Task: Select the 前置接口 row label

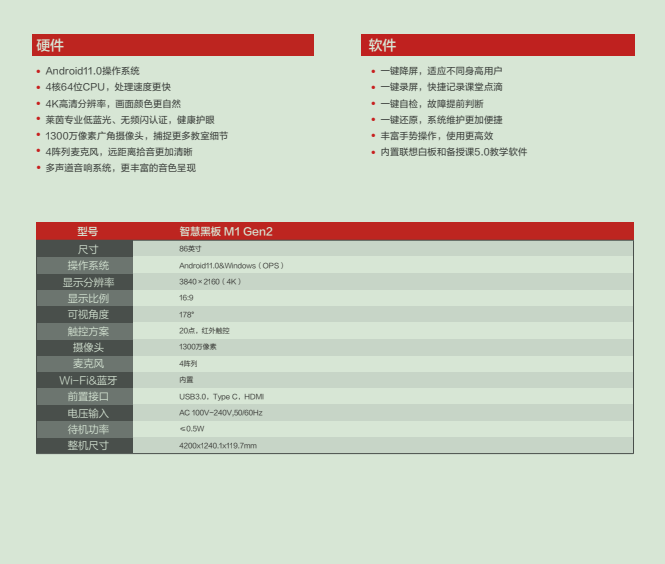Action: 85,396
